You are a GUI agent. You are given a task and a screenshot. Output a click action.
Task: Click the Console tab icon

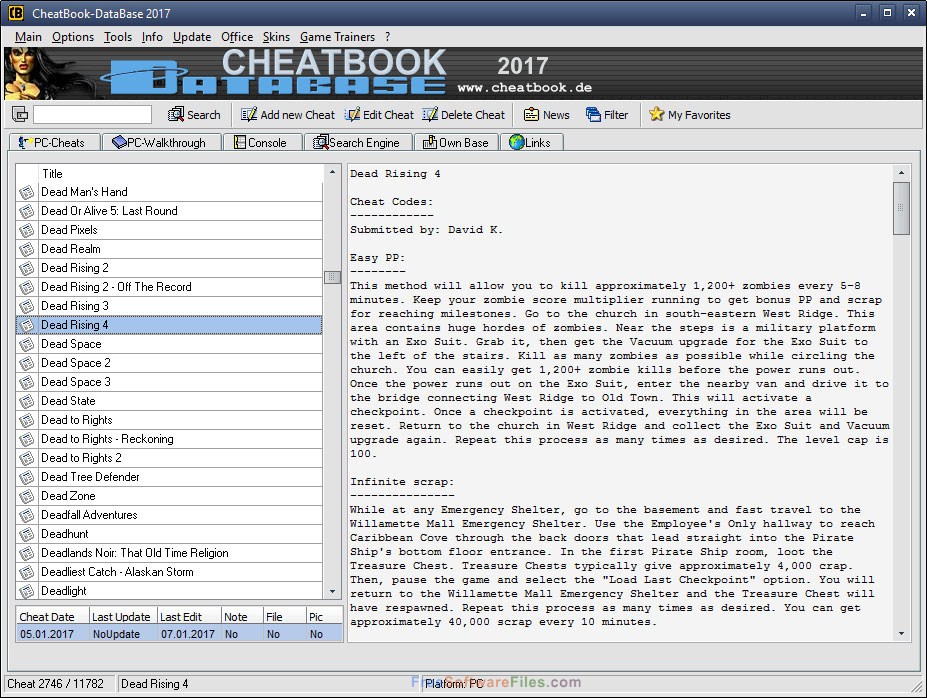point(239,142)
